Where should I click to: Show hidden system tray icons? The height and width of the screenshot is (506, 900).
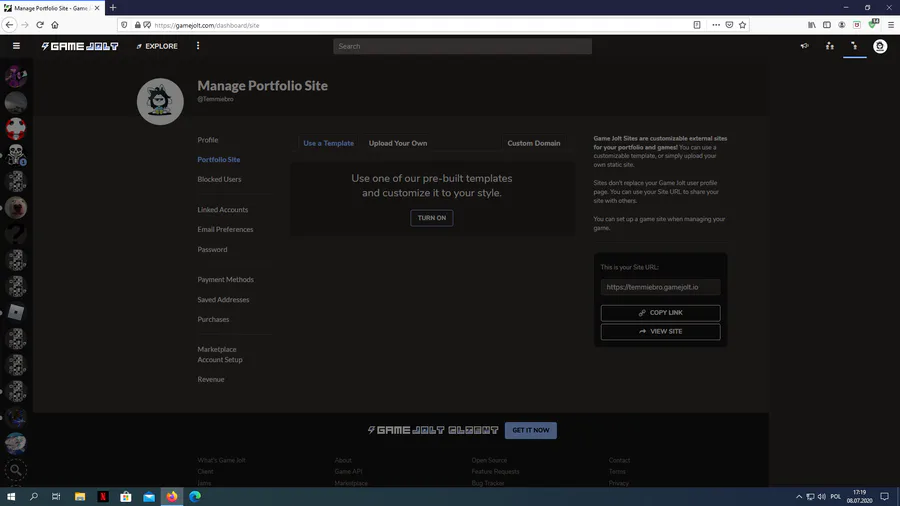[798, 497]
